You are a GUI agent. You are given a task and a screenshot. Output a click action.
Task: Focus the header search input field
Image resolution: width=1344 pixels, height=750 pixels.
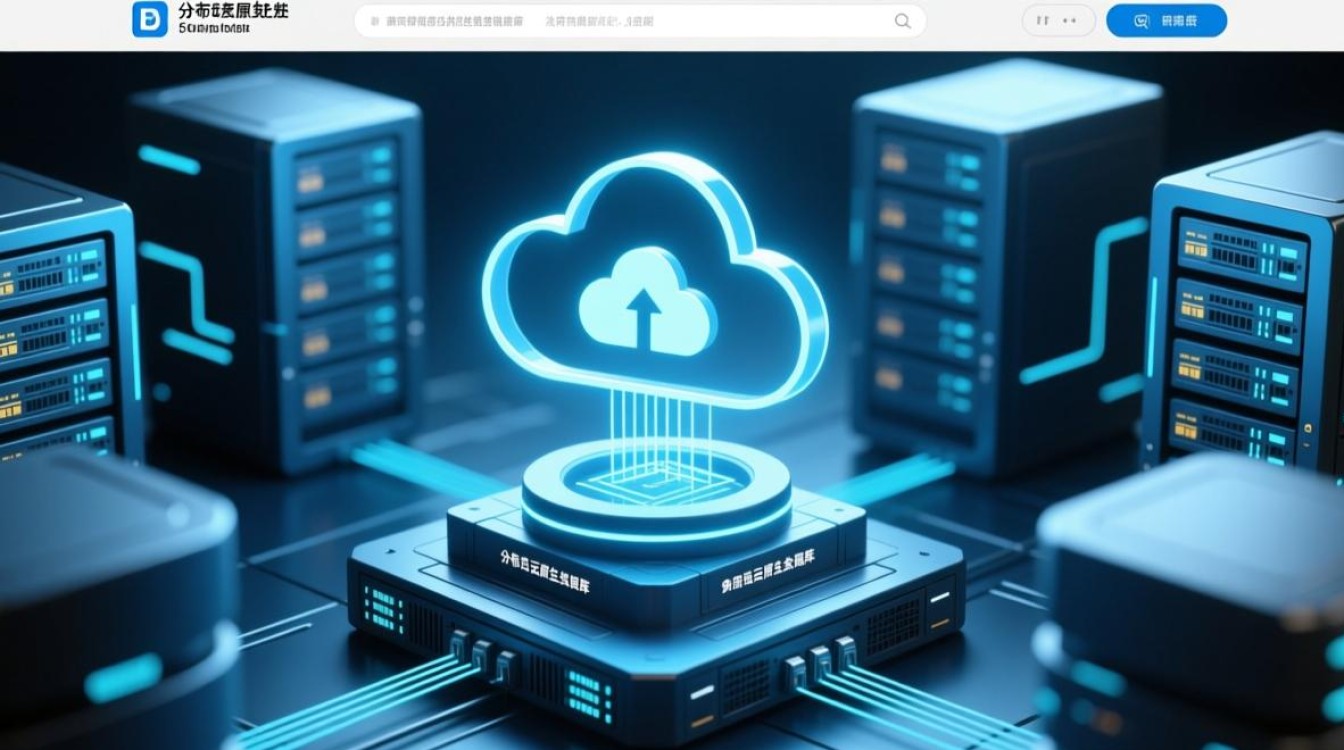(x=620, y=21)
